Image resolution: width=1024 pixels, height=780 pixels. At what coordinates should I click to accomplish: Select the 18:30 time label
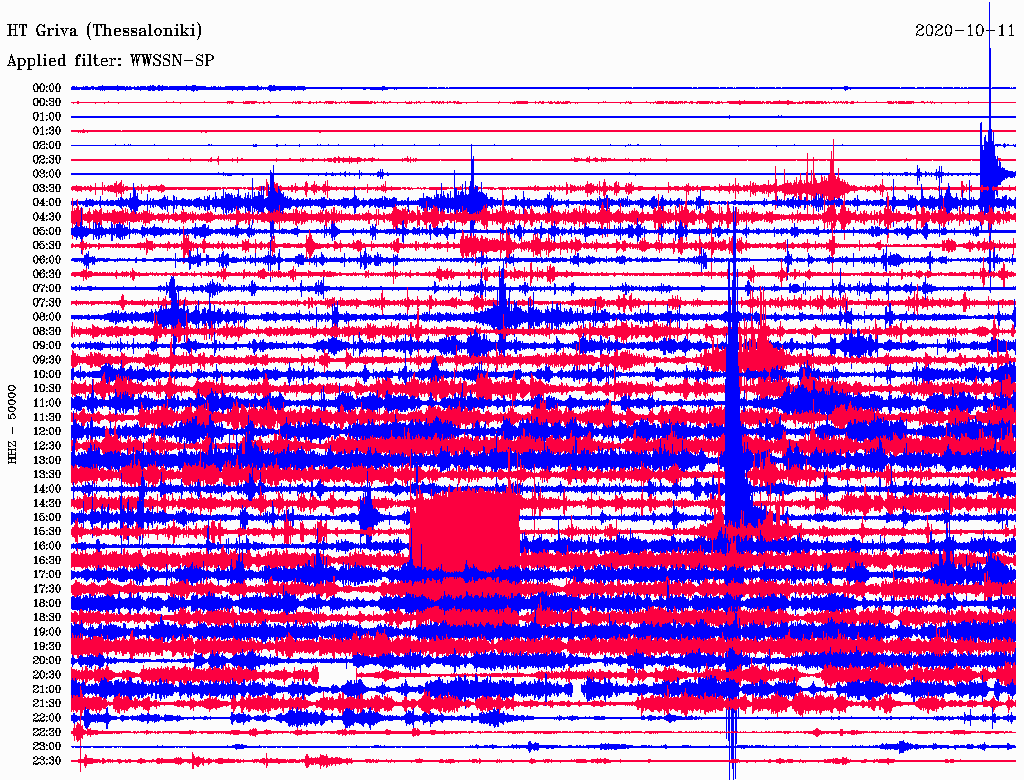47,618
